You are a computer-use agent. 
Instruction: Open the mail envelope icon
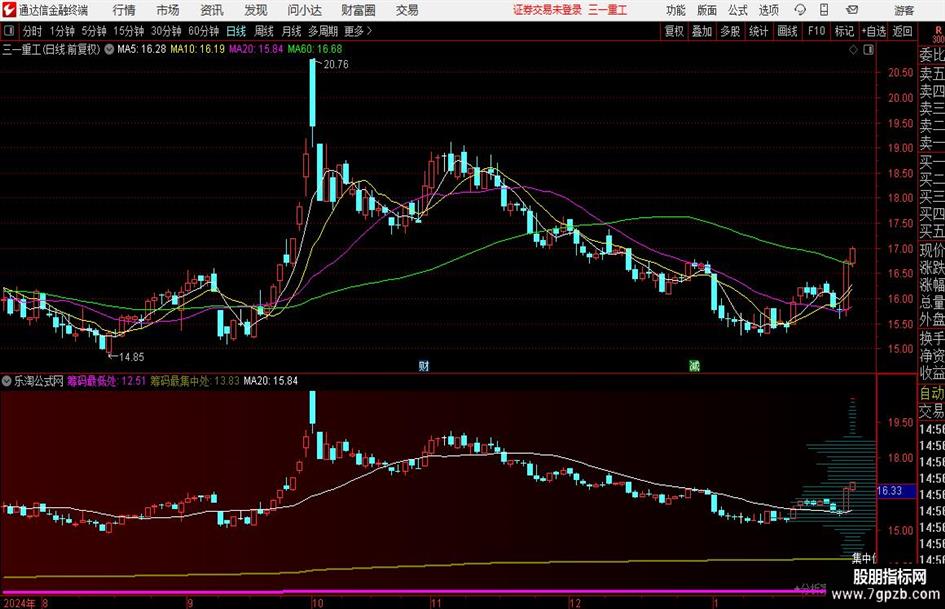click(852, 10)
